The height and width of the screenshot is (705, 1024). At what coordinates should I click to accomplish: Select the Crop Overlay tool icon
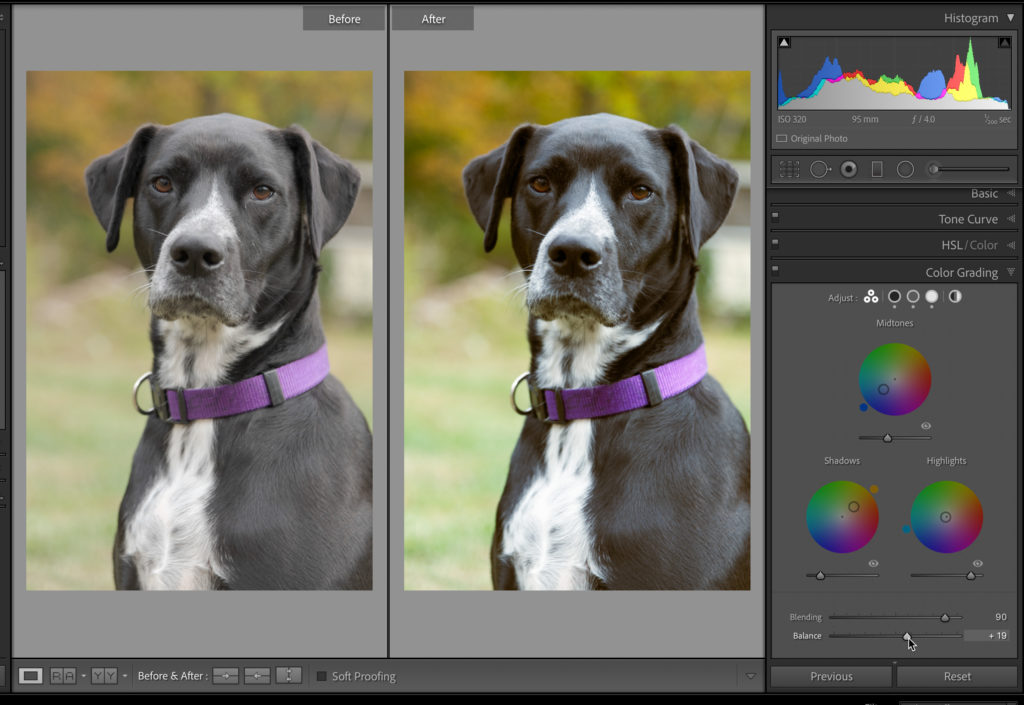click(x=789, y=169)
